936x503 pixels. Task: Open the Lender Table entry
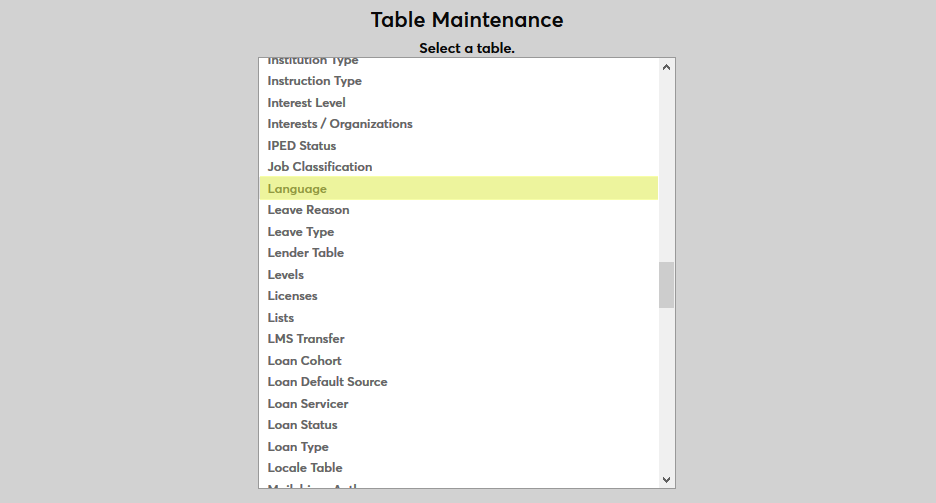click(x=306, y=253)
